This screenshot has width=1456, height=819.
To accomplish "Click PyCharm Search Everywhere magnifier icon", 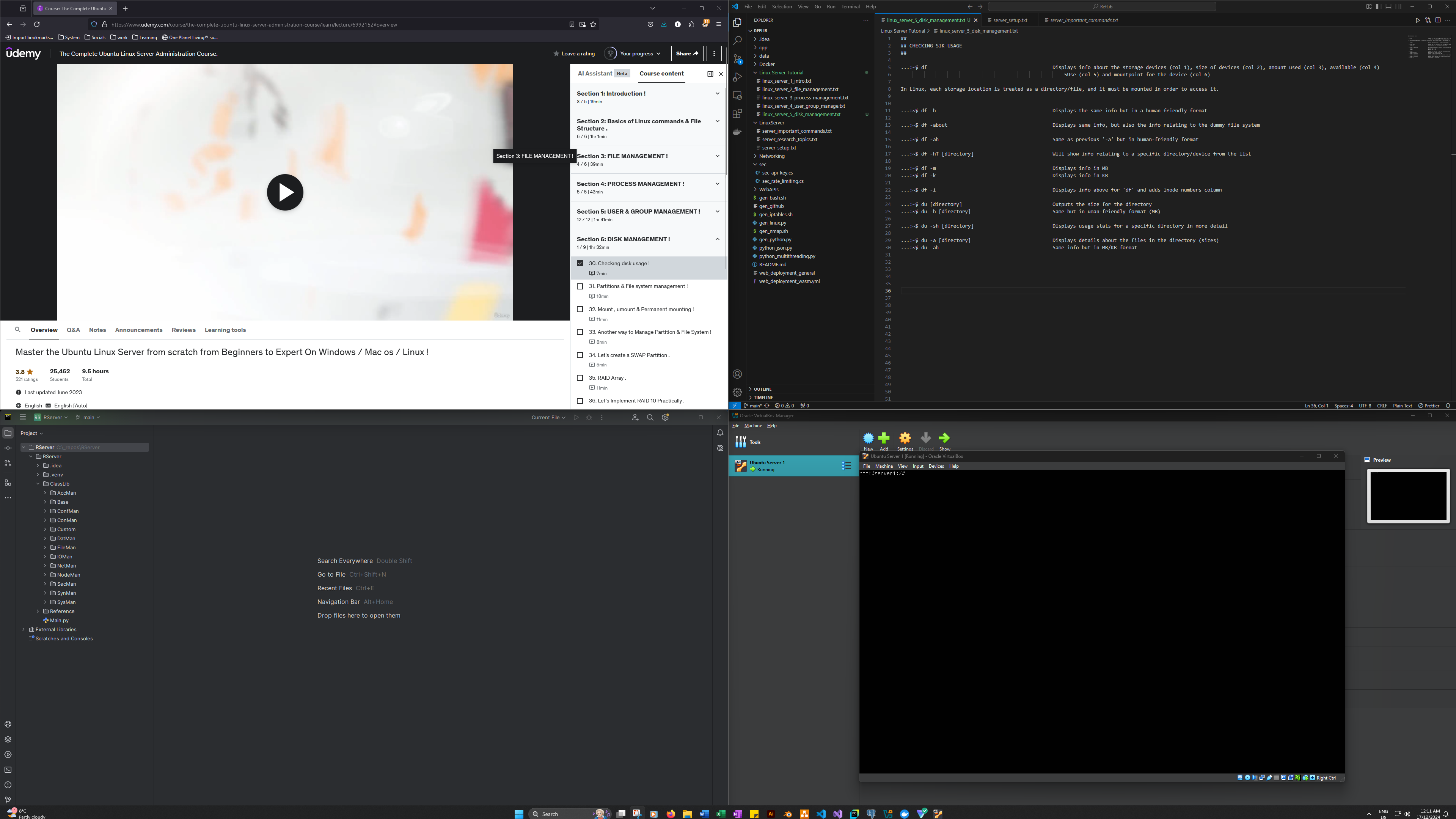I will pyautogui.click(x=650, y=418).
